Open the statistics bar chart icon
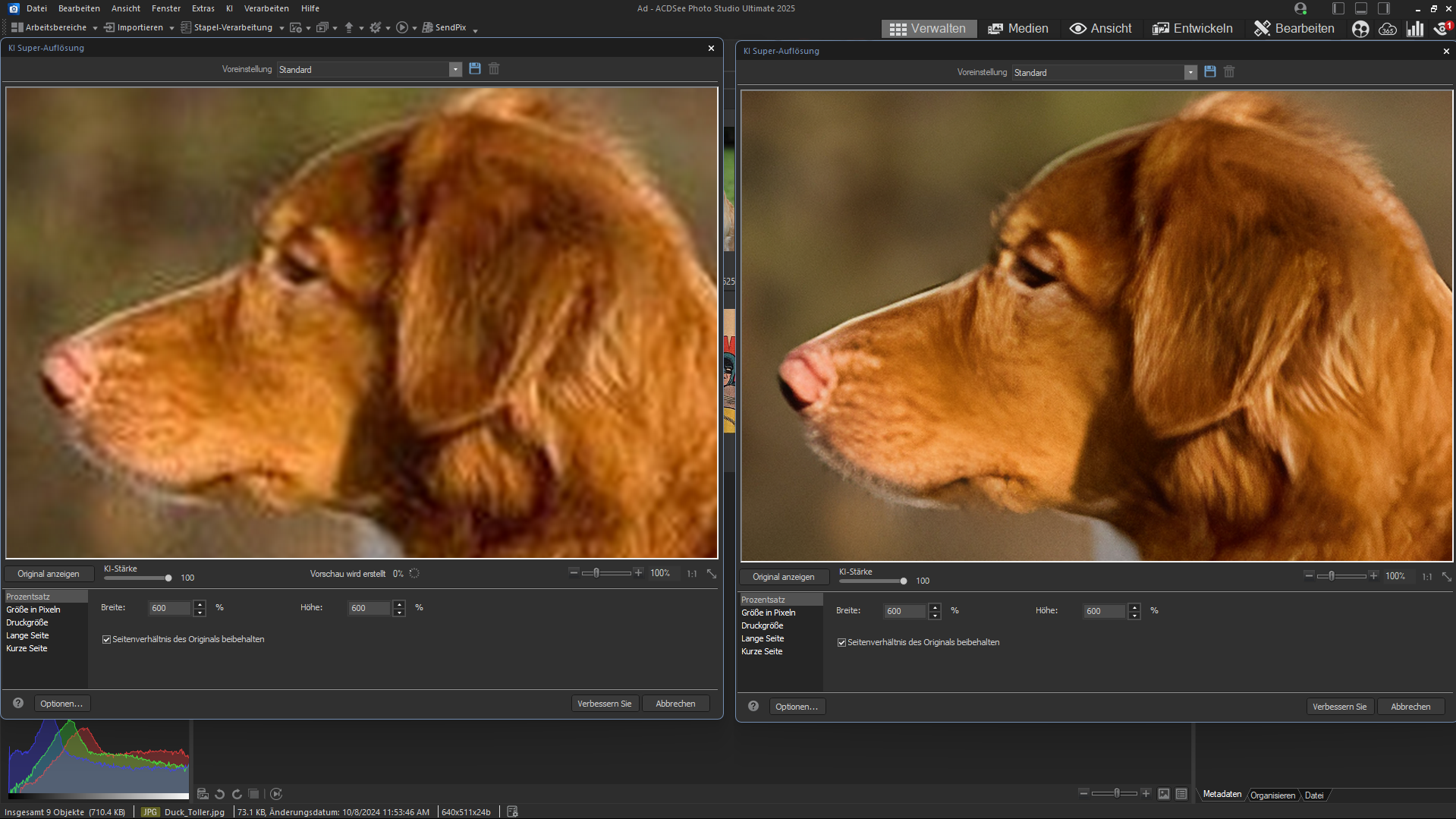1456x819 pixels. [x=1415, y=29]
